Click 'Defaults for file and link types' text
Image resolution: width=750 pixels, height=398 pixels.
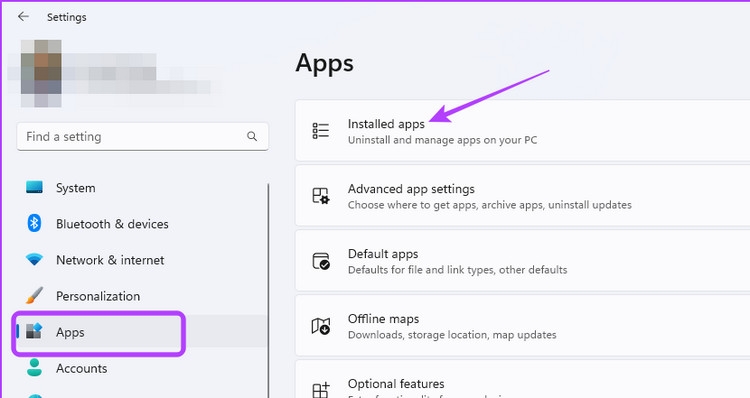click(457, 270)
